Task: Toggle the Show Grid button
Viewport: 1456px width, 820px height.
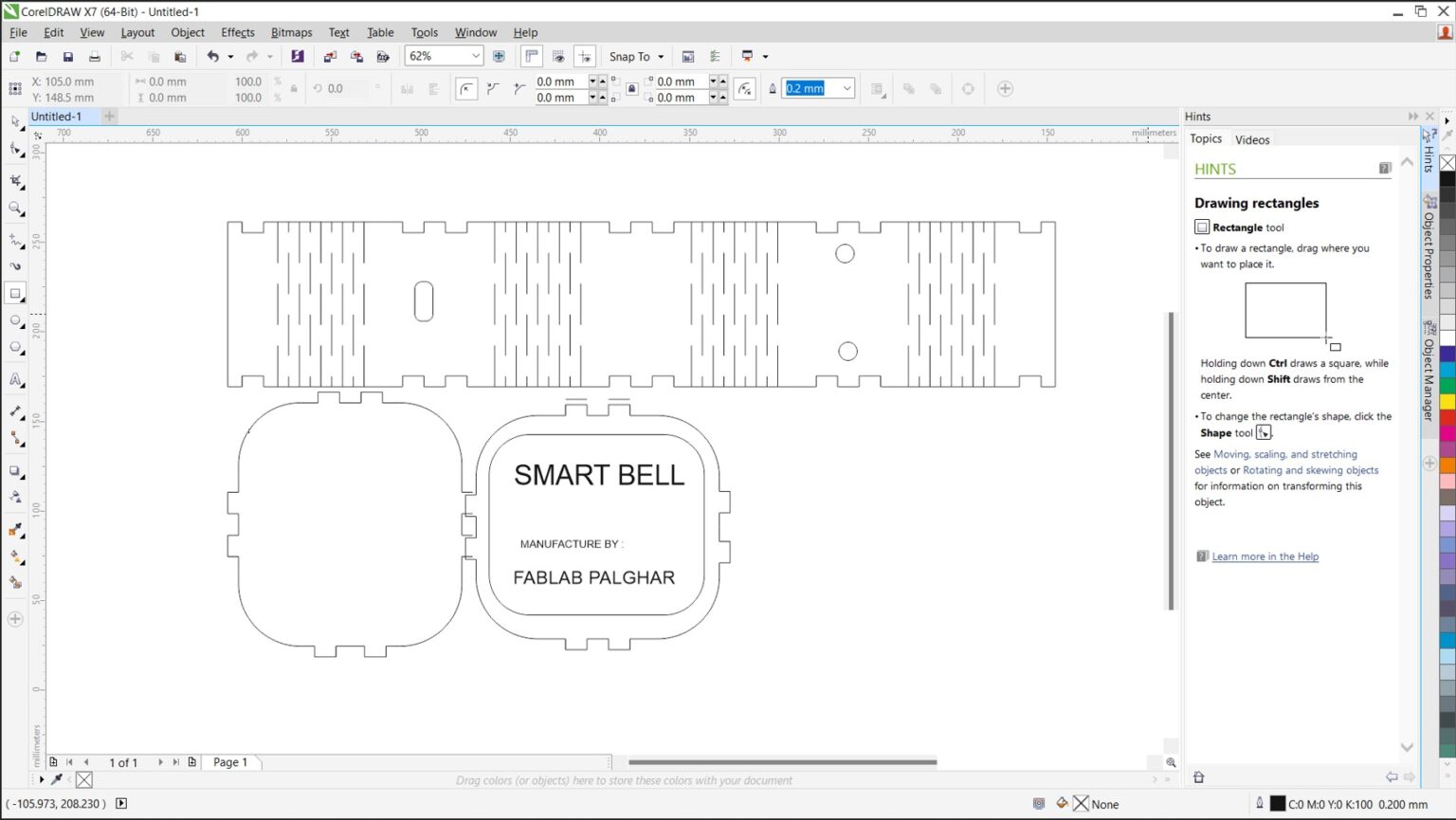Action: click(x=558, y=57)
